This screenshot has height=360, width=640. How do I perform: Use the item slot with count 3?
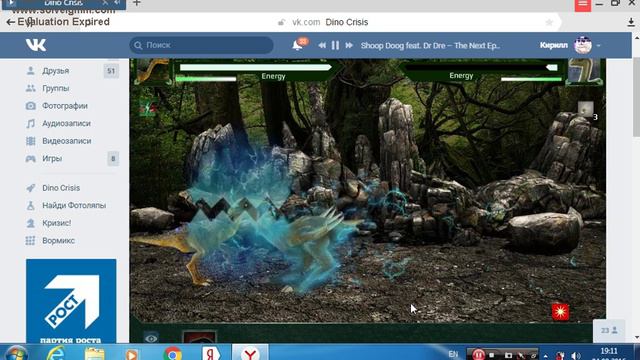tap(586, 109)
